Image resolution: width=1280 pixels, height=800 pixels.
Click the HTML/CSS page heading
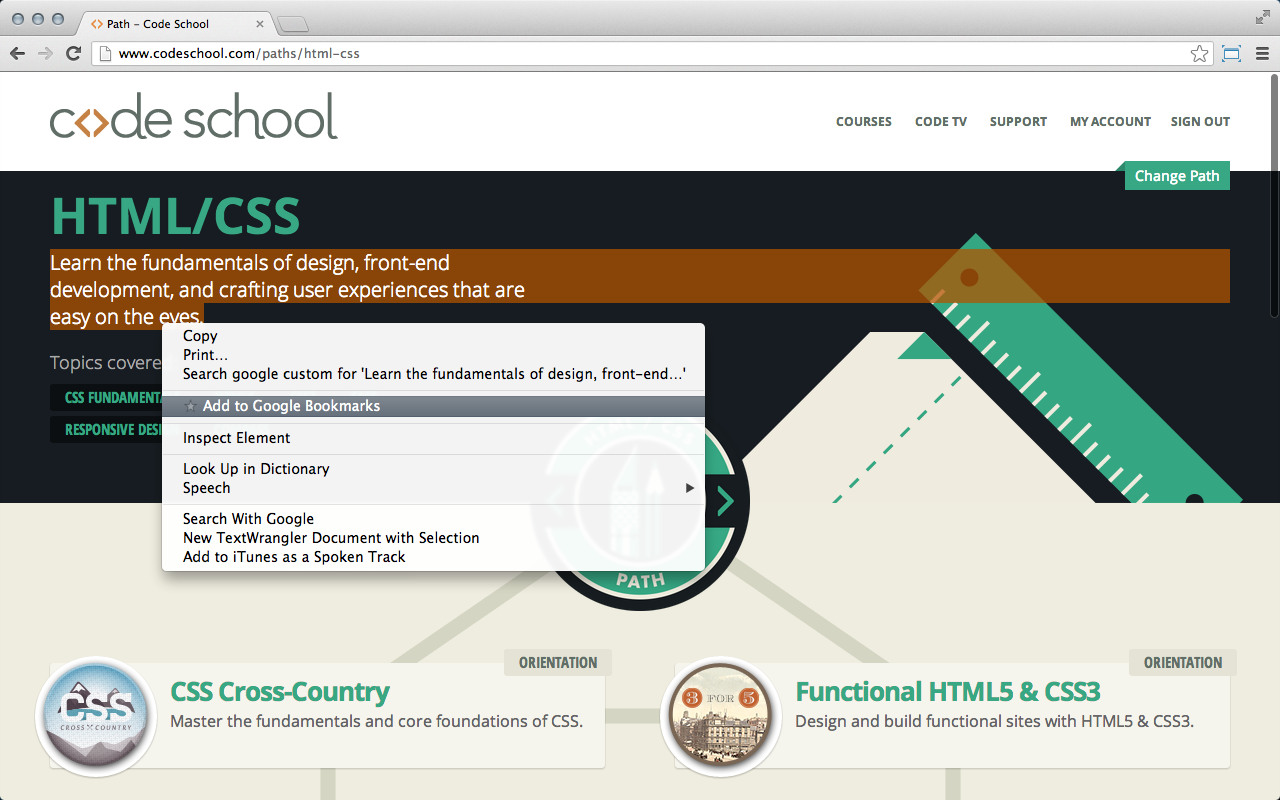pyautogui.click(x=175, y=216)
